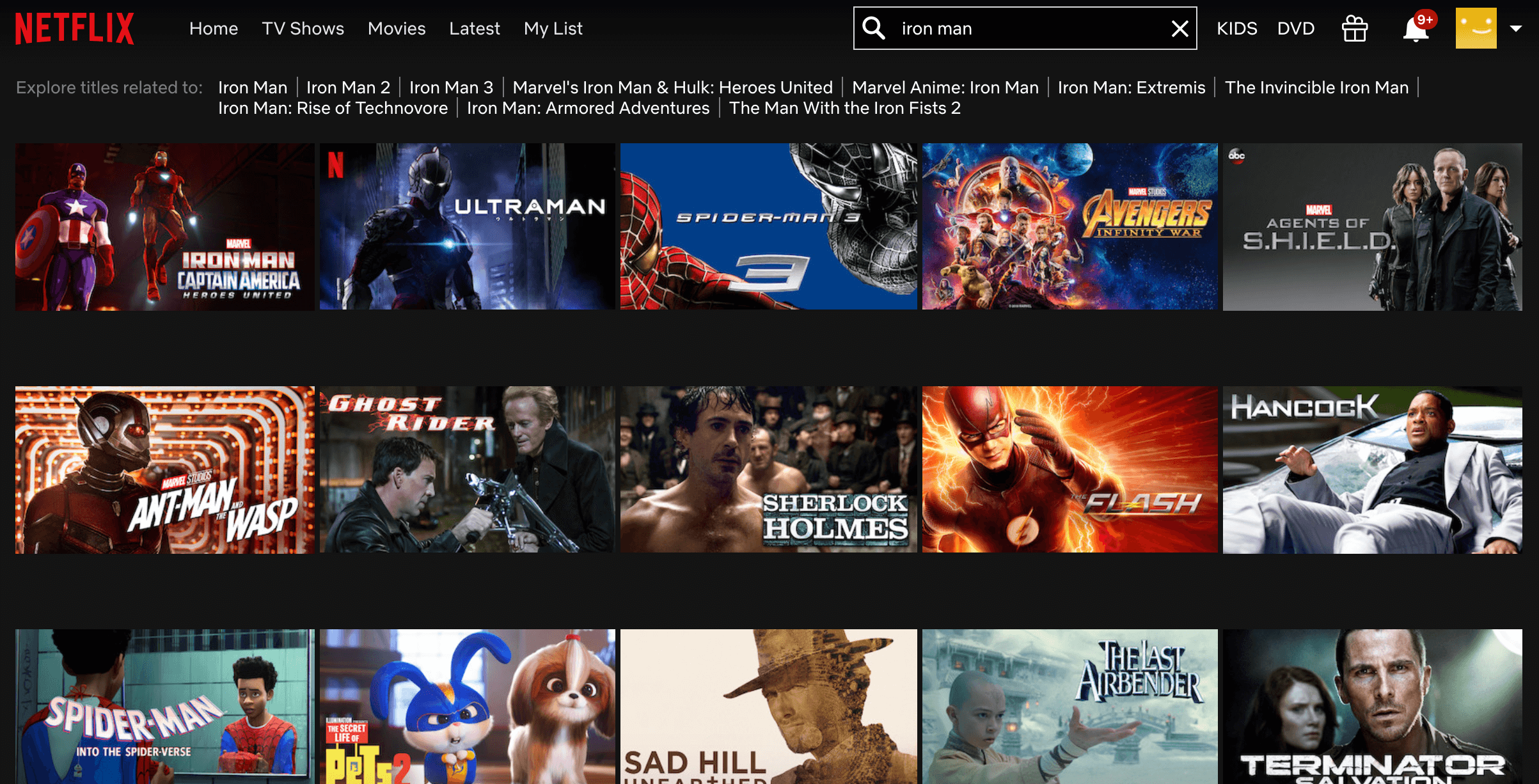Screen dimensions: 1539x784
Task: Select Movies from the navigation menu
Action: tap(396, 28)
